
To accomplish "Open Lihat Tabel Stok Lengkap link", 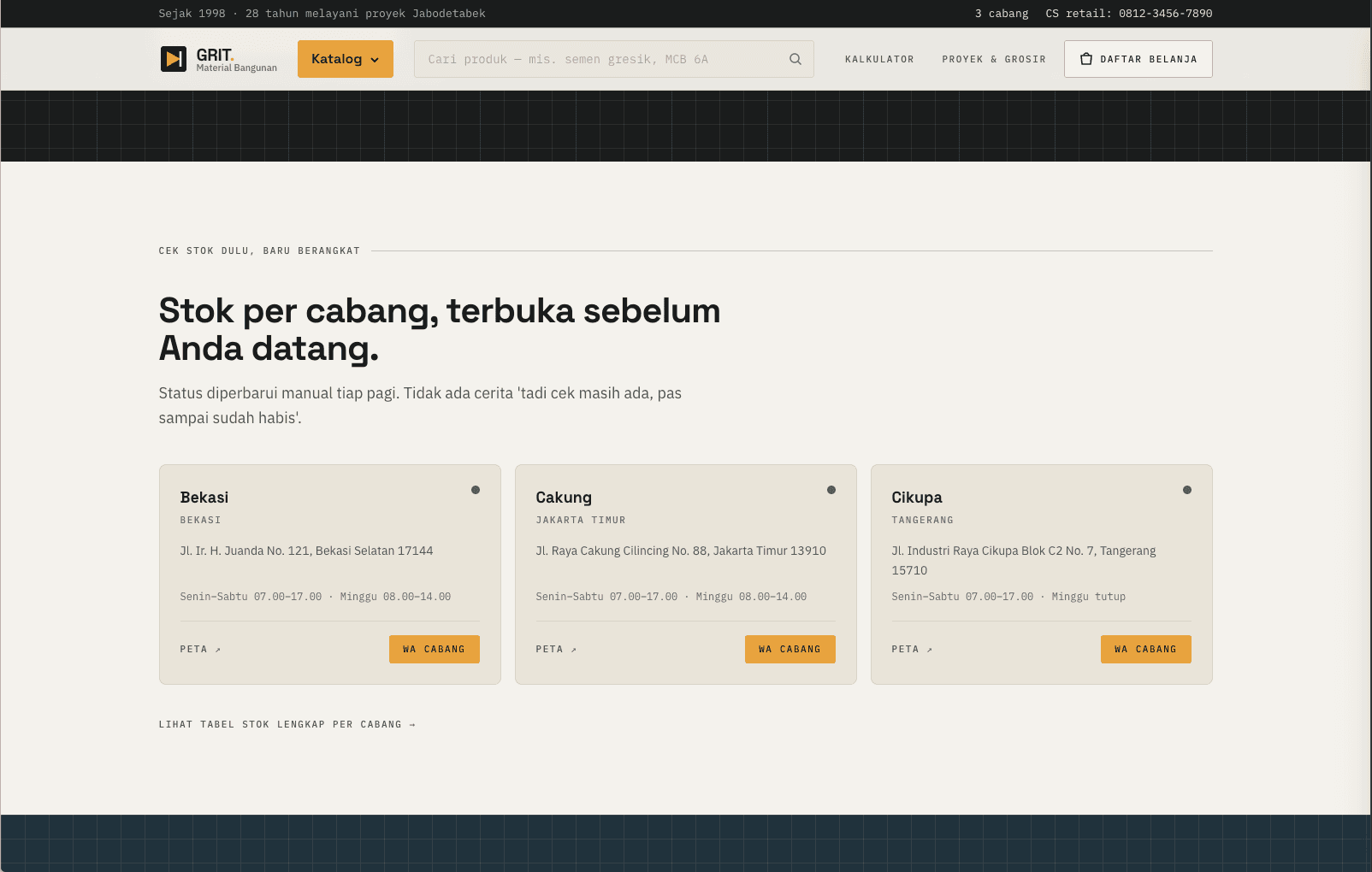I will click(287, 724).
